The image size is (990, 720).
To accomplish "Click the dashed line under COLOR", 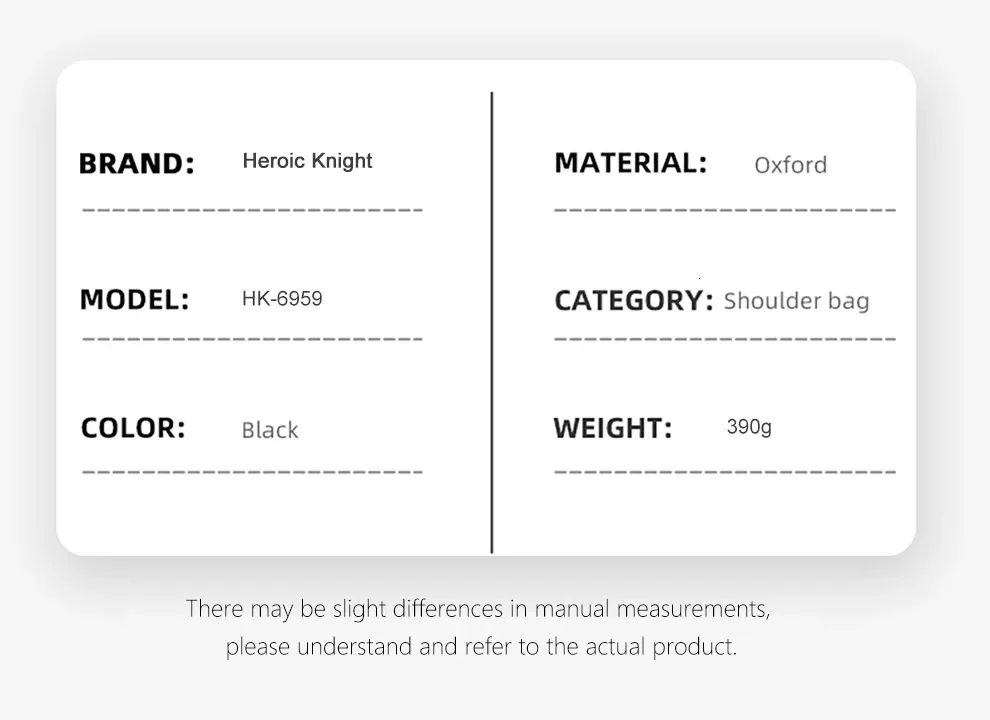I will pos(252,471).
